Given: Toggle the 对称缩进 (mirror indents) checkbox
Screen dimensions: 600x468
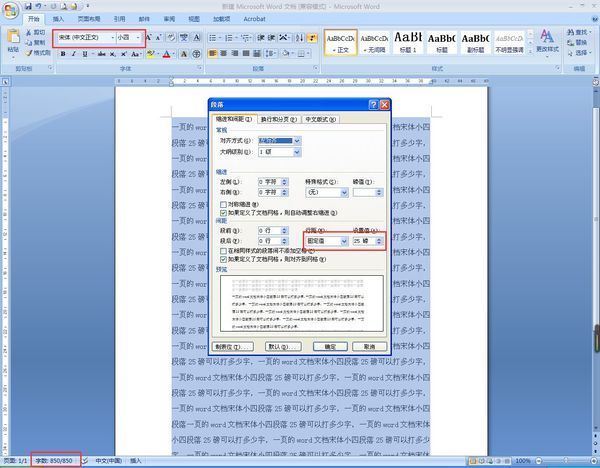Looking at the screenshot, I should click(223, 204).
